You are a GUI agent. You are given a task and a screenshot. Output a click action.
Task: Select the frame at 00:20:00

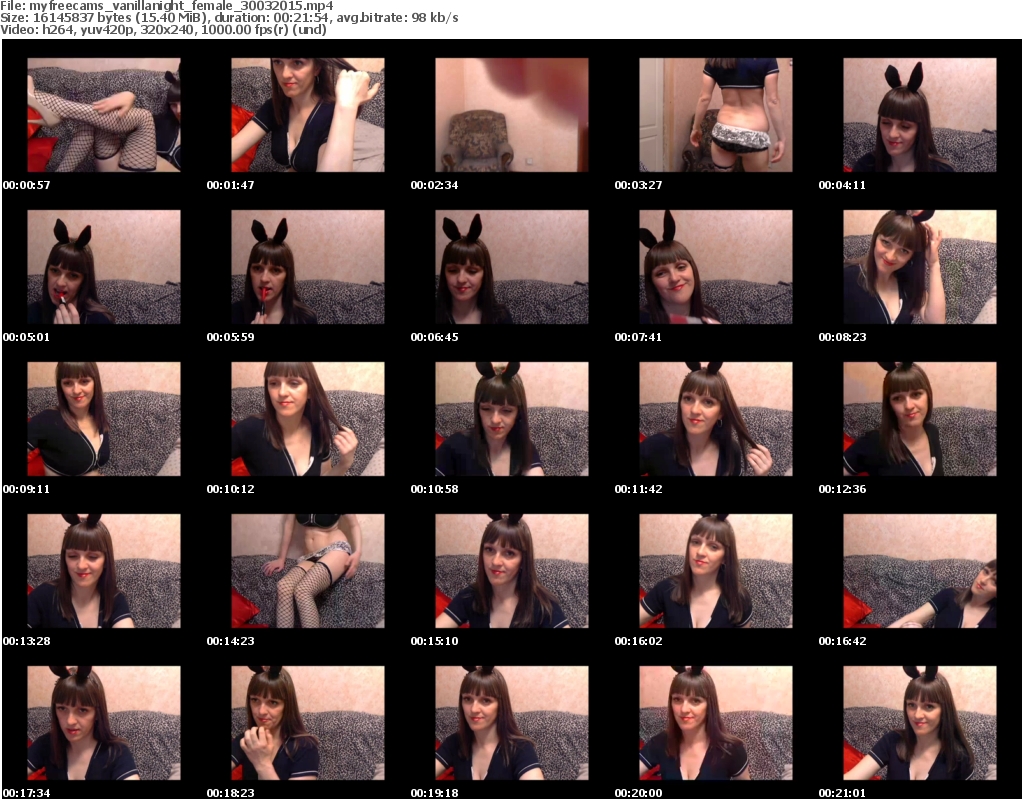716,723
